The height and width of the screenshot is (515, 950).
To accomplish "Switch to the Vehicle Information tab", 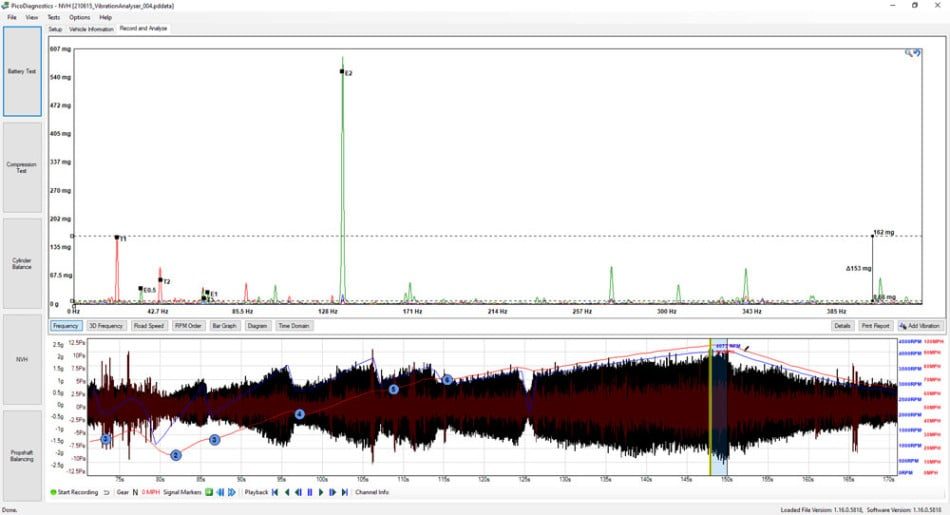I will [91, 29].
